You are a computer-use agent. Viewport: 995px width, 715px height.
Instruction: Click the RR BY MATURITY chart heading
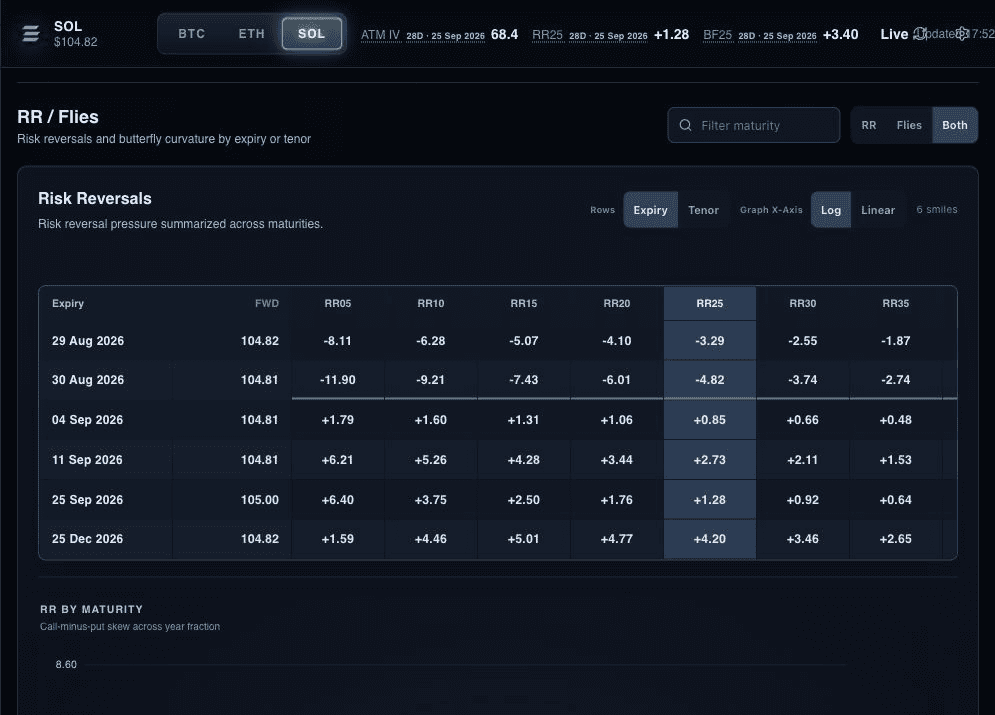[x=91, y=609]
